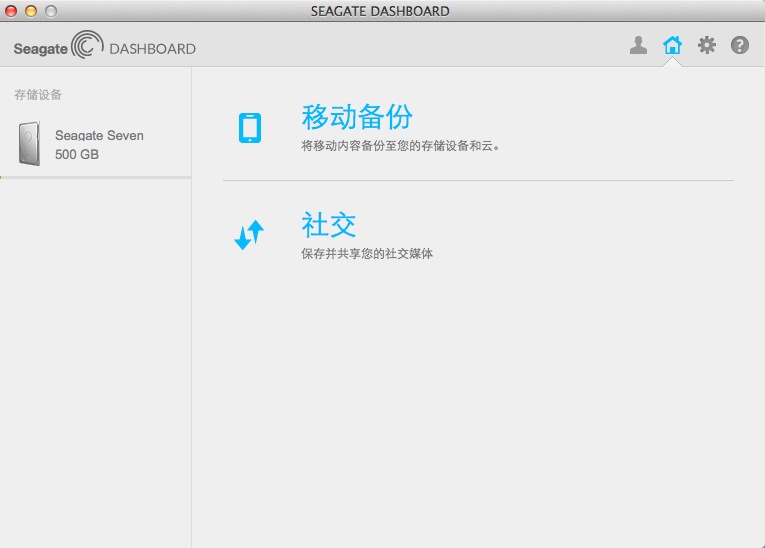Select the Seagate Seven device name
The width and height of the screenshot is (765, 548).
pyautogui.click(x=99, y=135)
